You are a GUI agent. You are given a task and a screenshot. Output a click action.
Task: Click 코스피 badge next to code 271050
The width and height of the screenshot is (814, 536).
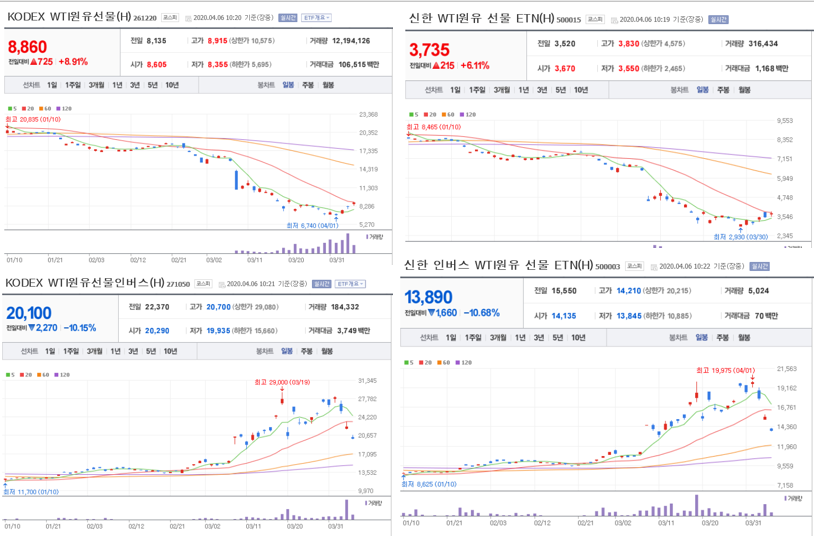pos(203,284)
